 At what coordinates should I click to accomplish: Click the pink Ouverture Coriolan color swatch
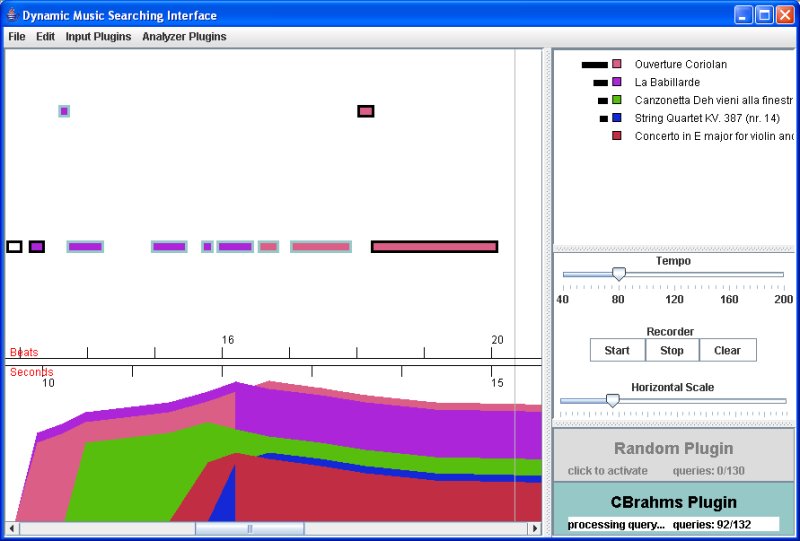click(x=617, y=64)
